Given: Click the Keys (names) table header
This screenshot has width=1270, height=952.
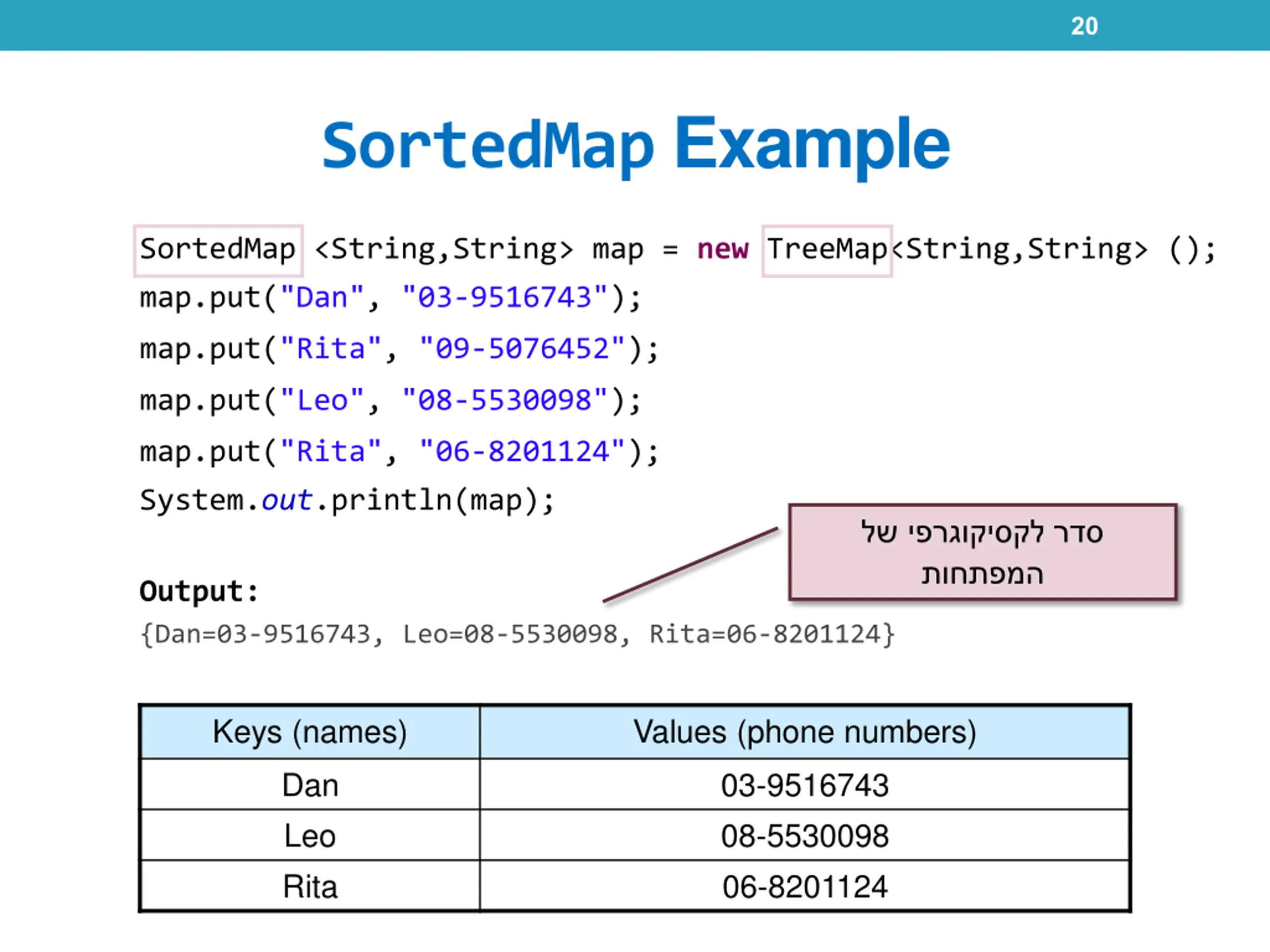Looking at the screenshot, I should 310,732.
